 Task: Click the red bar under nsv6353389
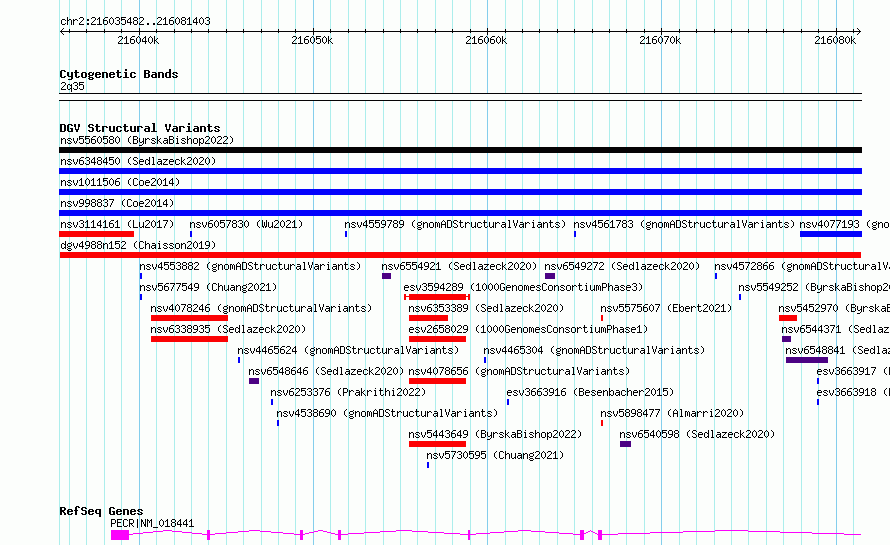tap(429, 318)
